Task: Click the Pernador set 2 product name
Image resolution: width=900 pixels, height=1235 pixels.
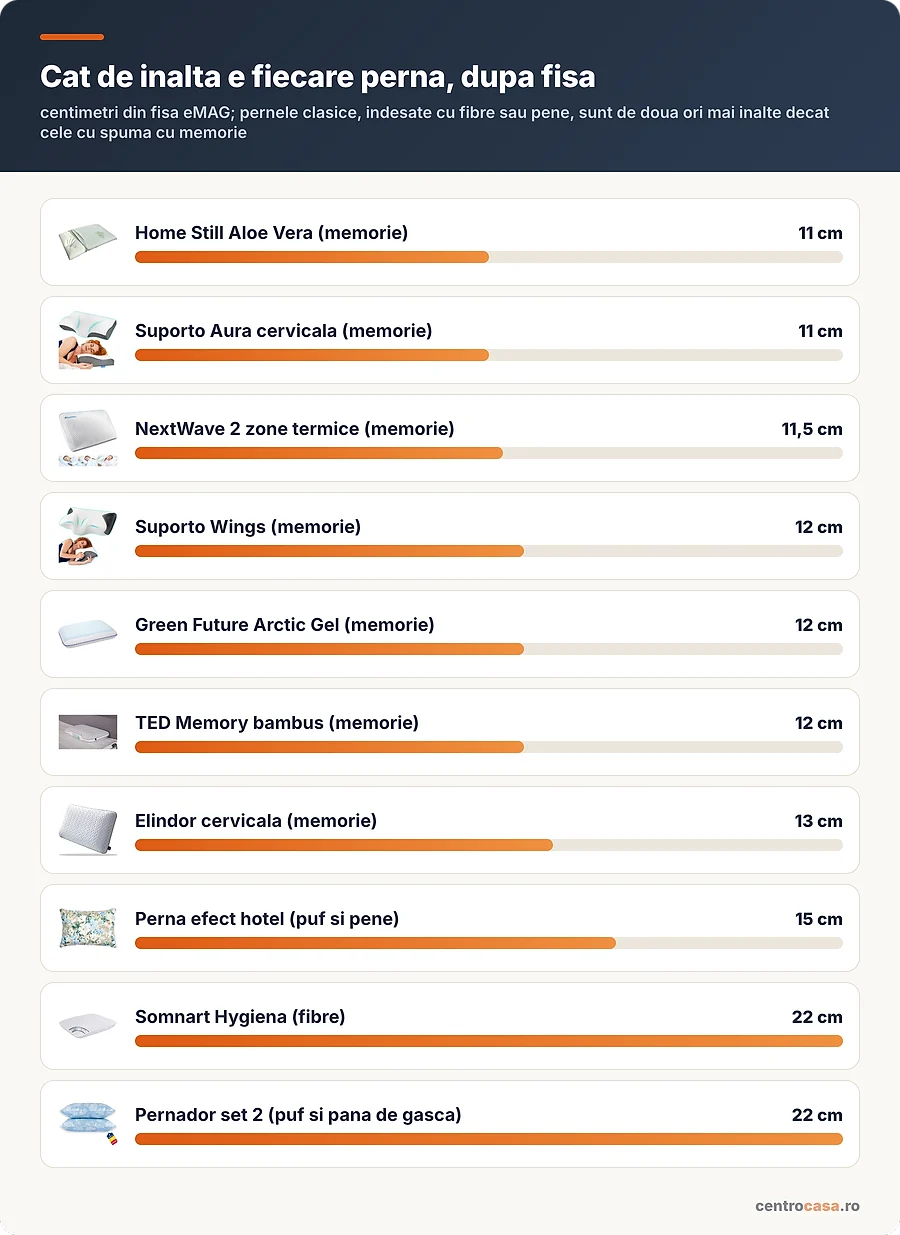Action: [x=298, y=1115]
